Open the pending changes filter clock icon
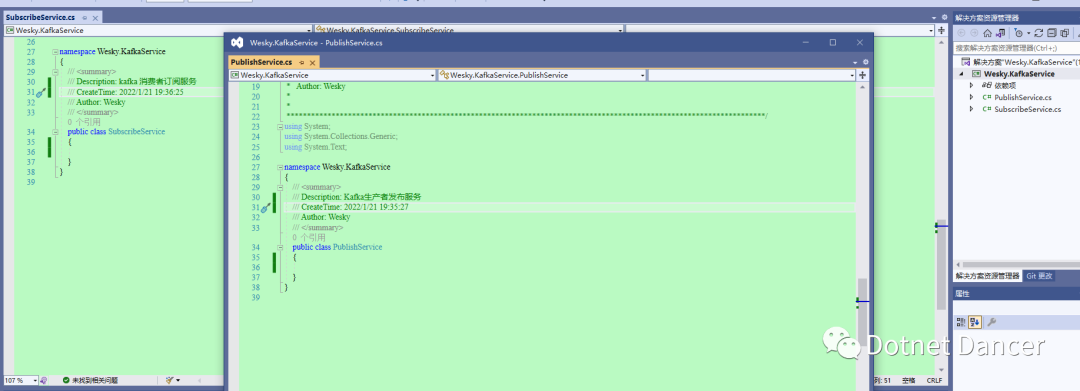Screen dimensions: 1080x391 1019,33
